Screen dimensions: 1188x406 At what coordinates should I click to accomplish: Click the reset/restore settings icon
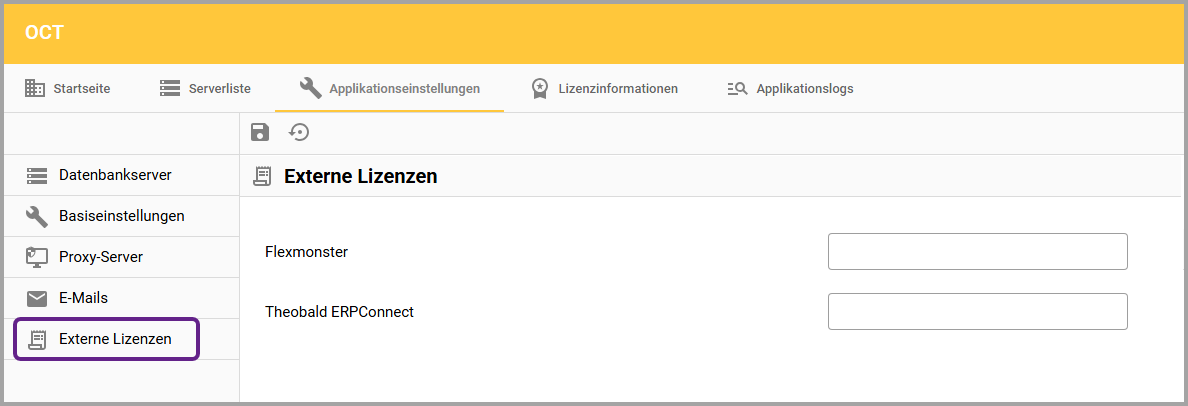tap(299, 132)
